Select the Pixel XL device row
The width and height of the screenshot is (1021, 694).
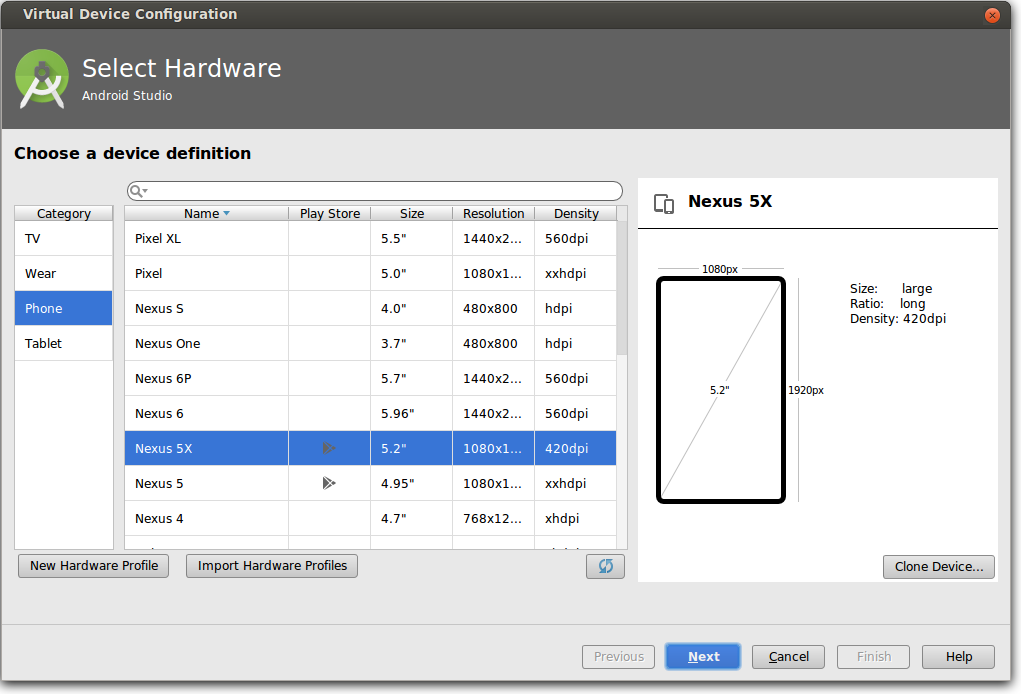[x=371, y=238]
